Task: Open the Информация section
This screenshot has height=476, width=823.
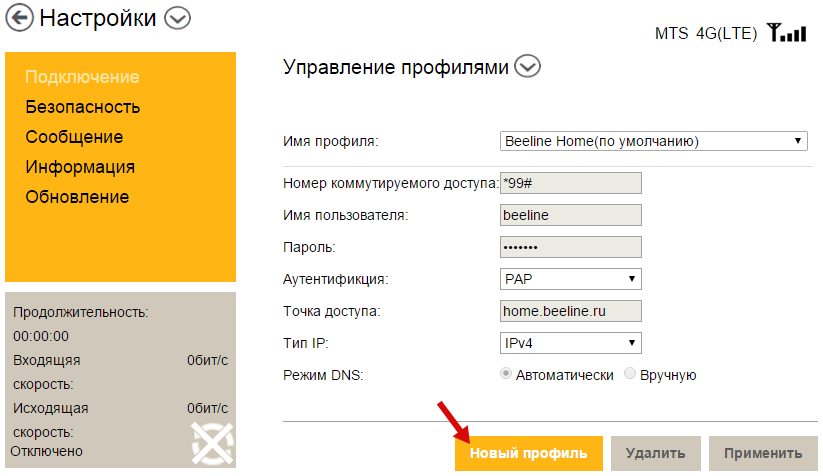Action: click(80, 167)
